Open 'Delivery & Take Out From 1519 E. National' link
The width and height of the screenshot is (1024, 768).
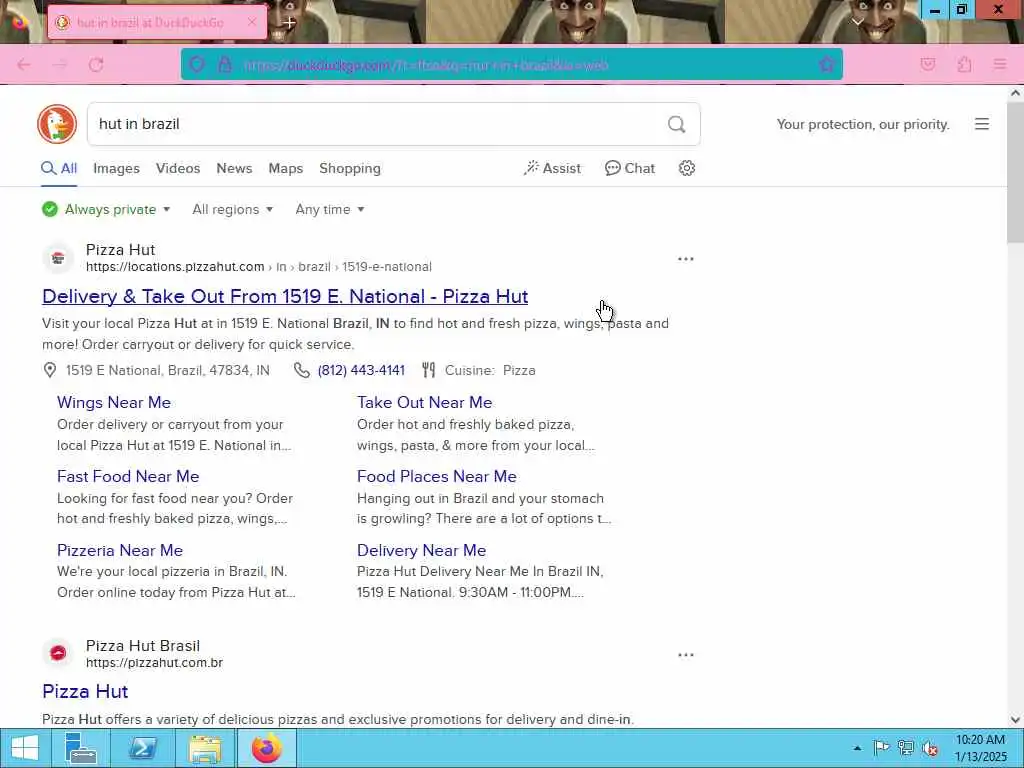click(x=285, y=296)
